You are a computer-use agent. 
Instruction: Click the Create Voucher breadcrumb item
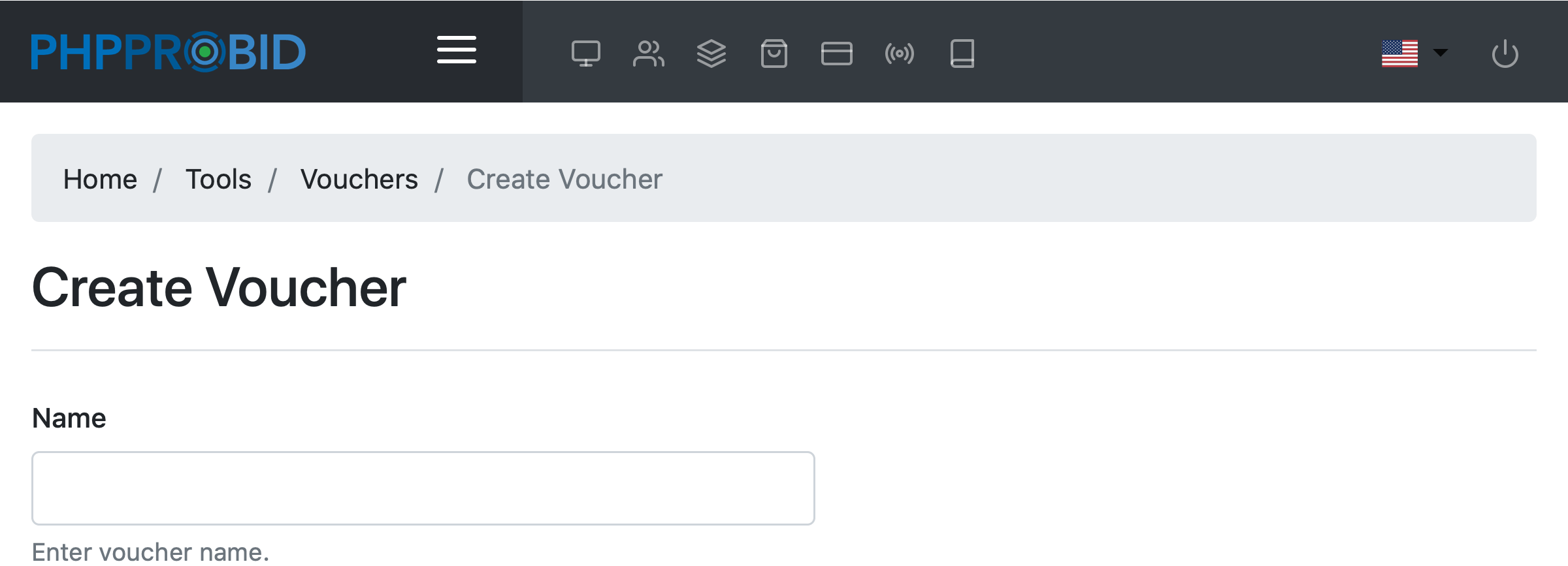564,180
